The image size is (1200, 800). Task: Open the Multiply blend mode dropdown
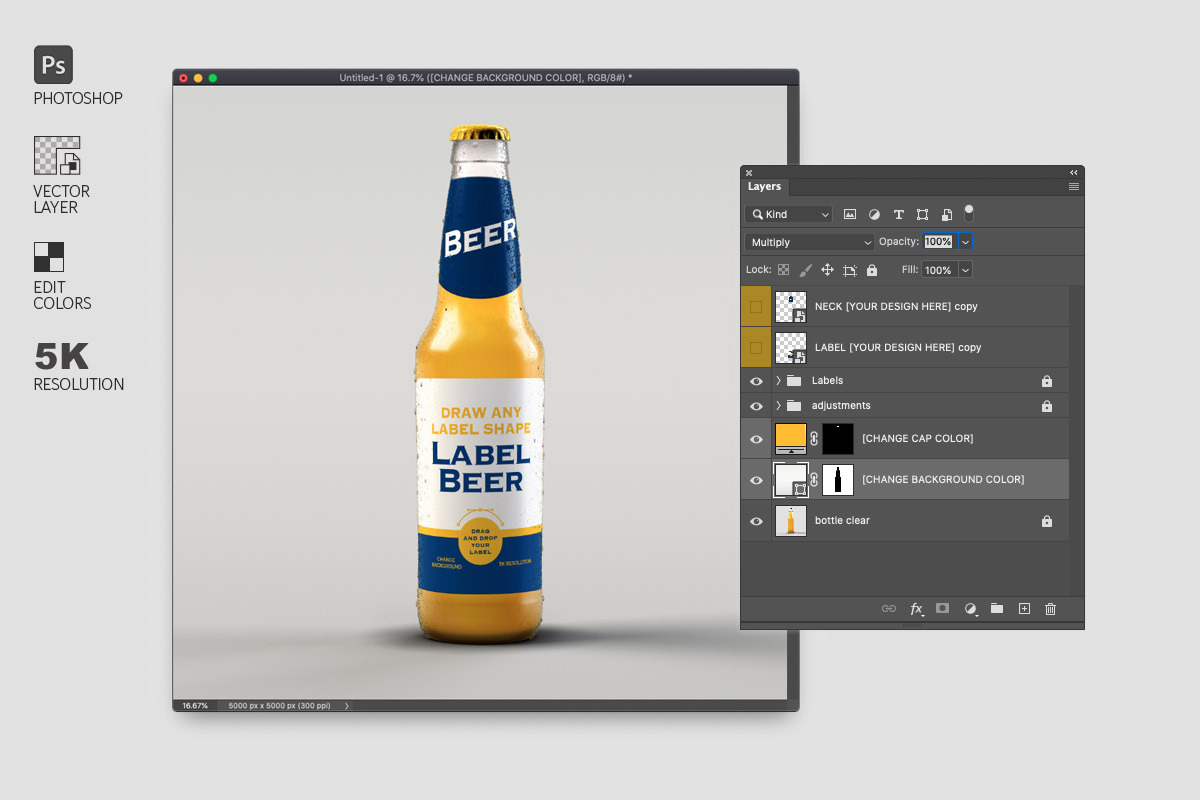[x=808, y=241]
